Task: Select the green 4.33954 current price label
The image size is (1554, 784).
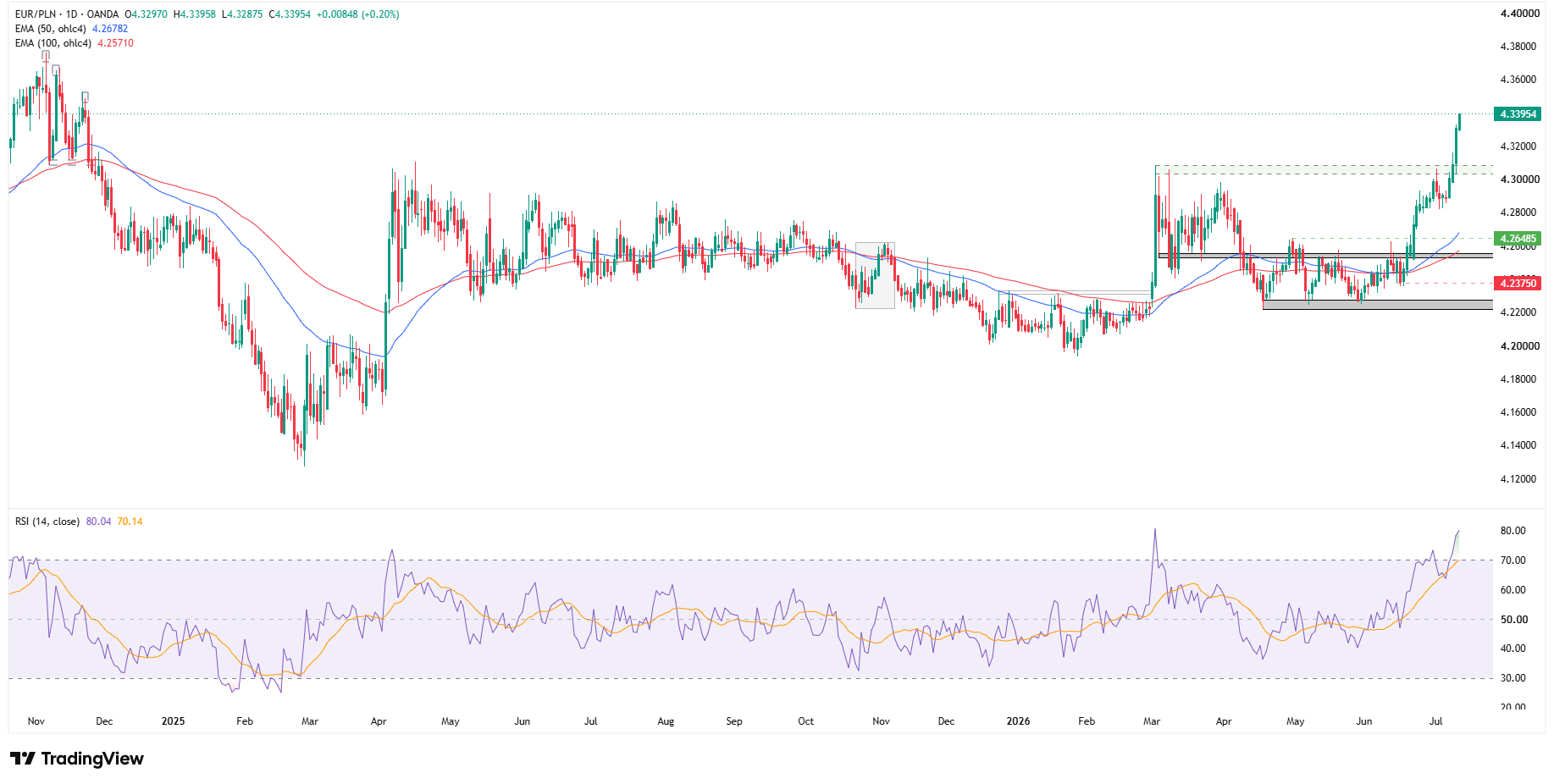Action: point(1518,114)
